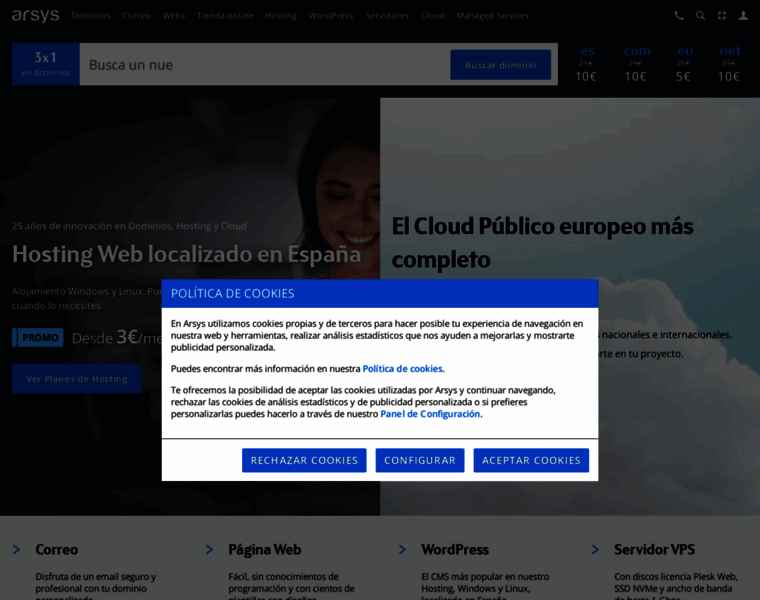The height and width of the screenshot is (600, 760).
Task: Open the Tienda online menu
Action: point(225,16)
